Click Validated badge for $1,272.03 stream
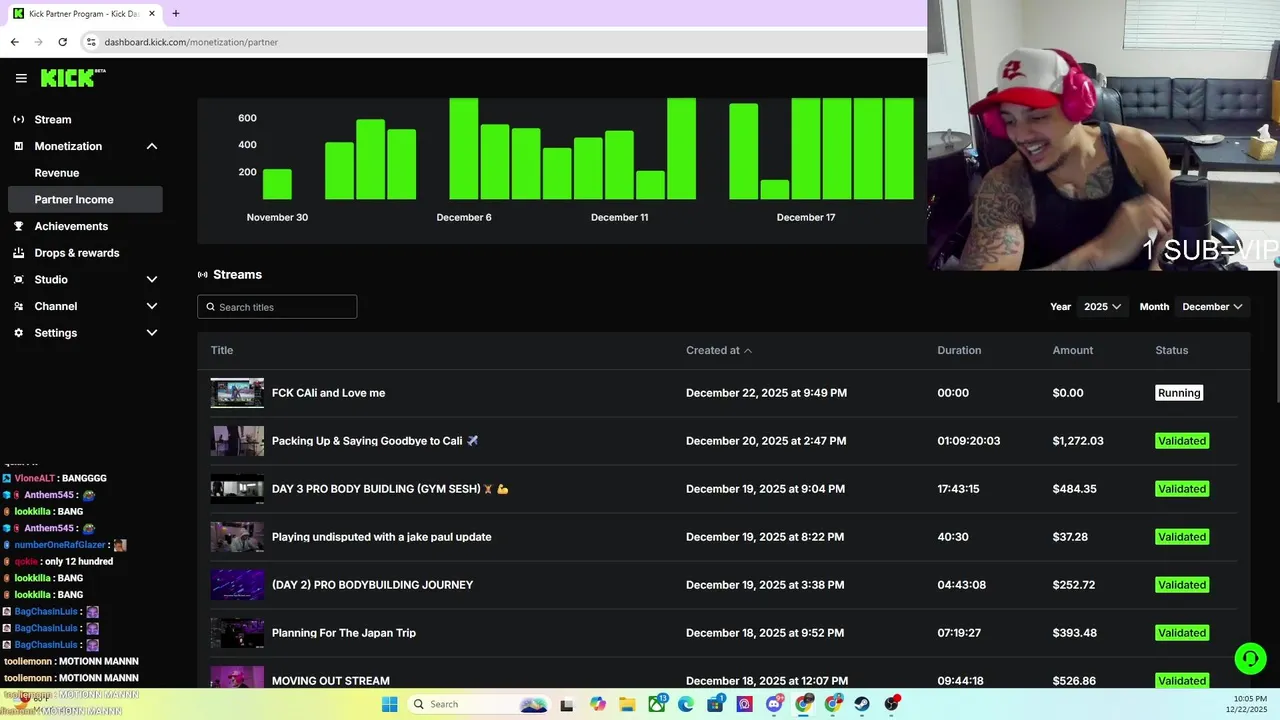The width and height of the screenshot is (1280, 720). (x=1182, y=441)
